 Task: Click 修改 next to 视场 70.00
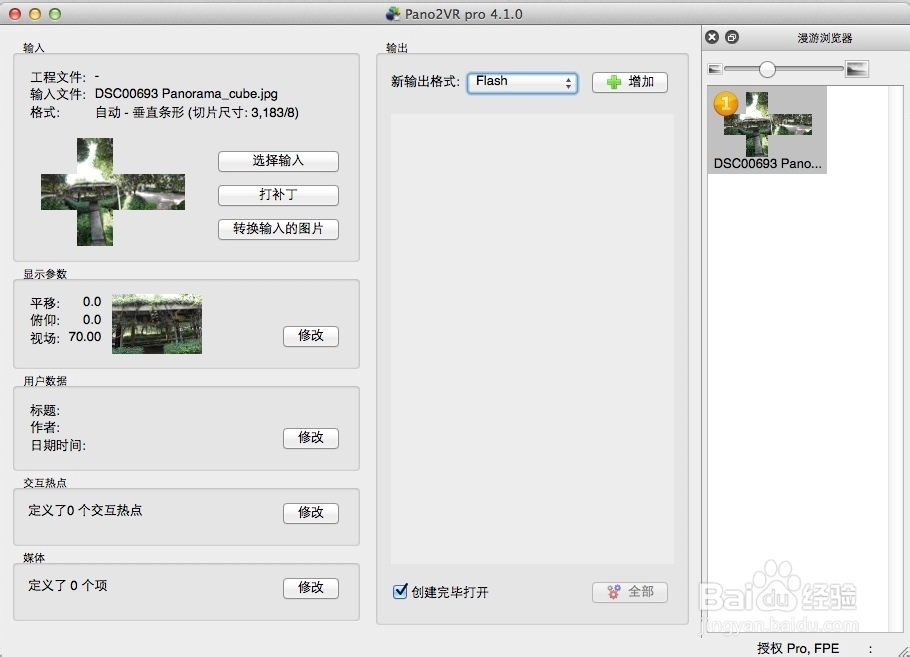[310, 336]
